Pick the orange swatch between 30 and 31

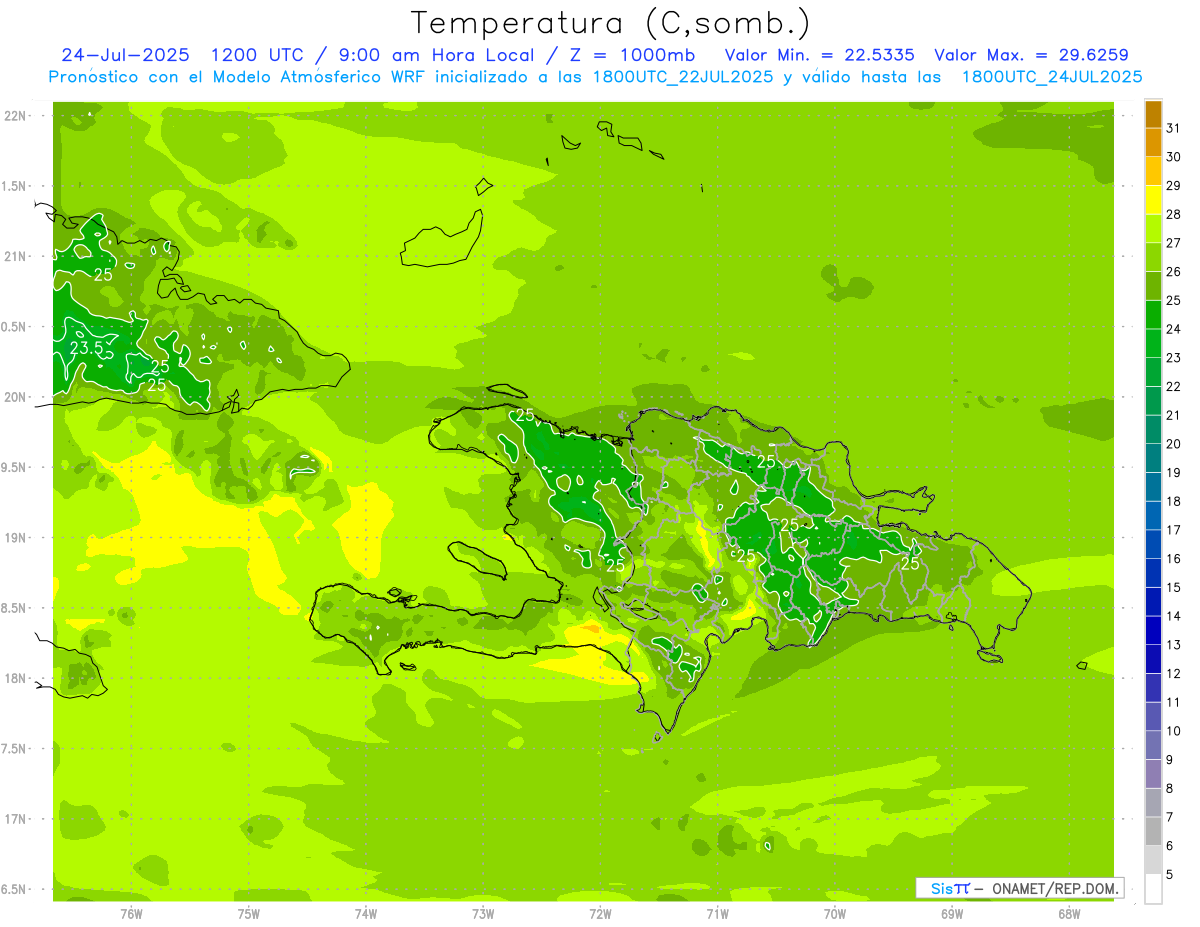point(1153,143)
